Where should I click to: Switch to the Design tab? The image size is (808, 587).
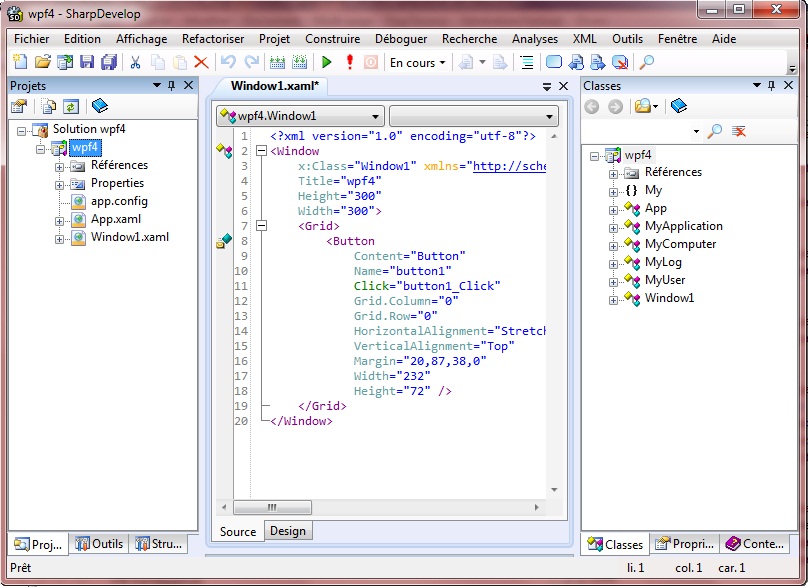point(288,531)
